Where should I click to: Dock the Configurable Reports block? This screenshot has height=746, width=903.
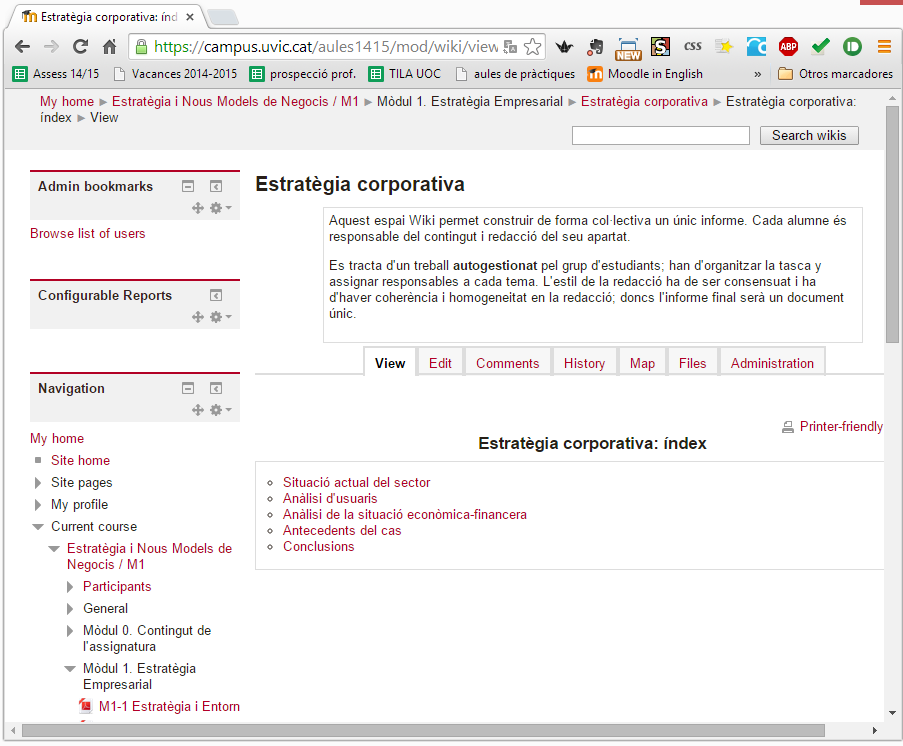click(x=214, y=295)
